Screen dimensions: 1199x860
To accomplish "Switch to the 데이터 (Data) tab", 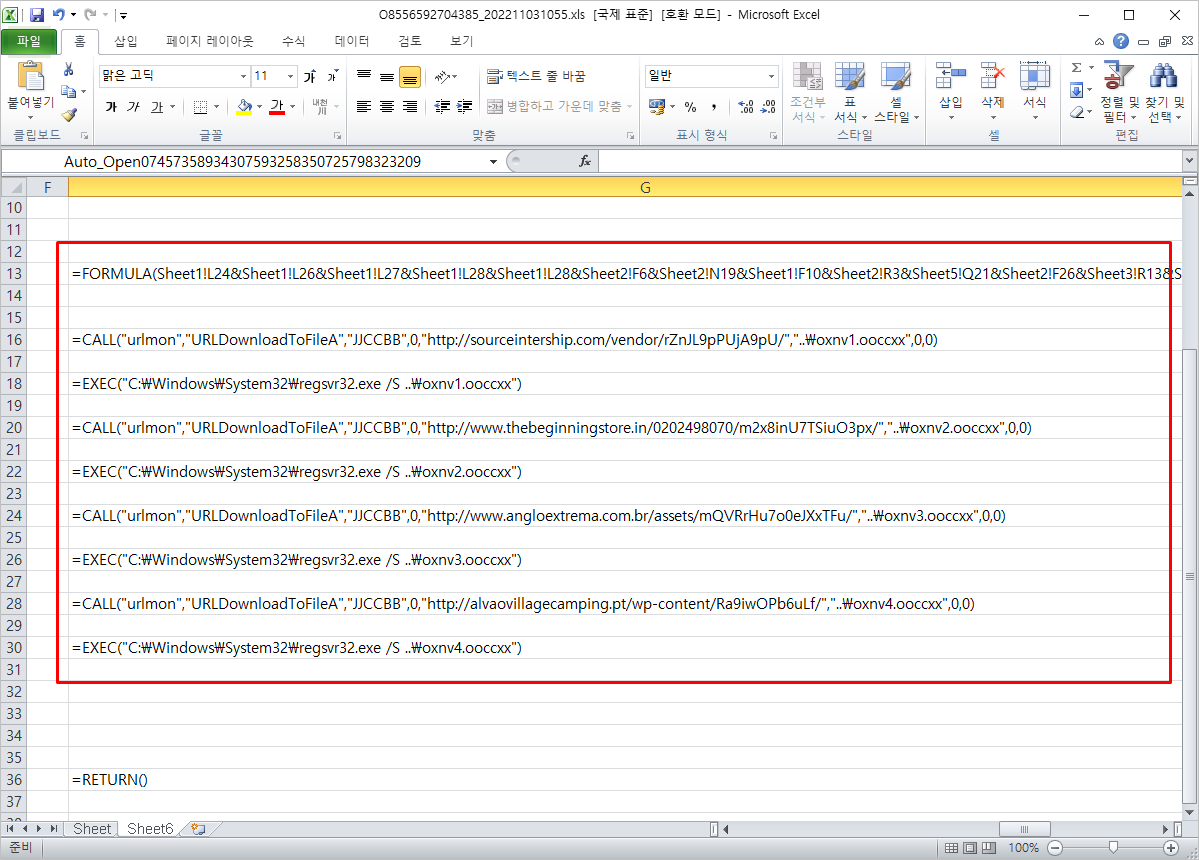I will [352, 41].
